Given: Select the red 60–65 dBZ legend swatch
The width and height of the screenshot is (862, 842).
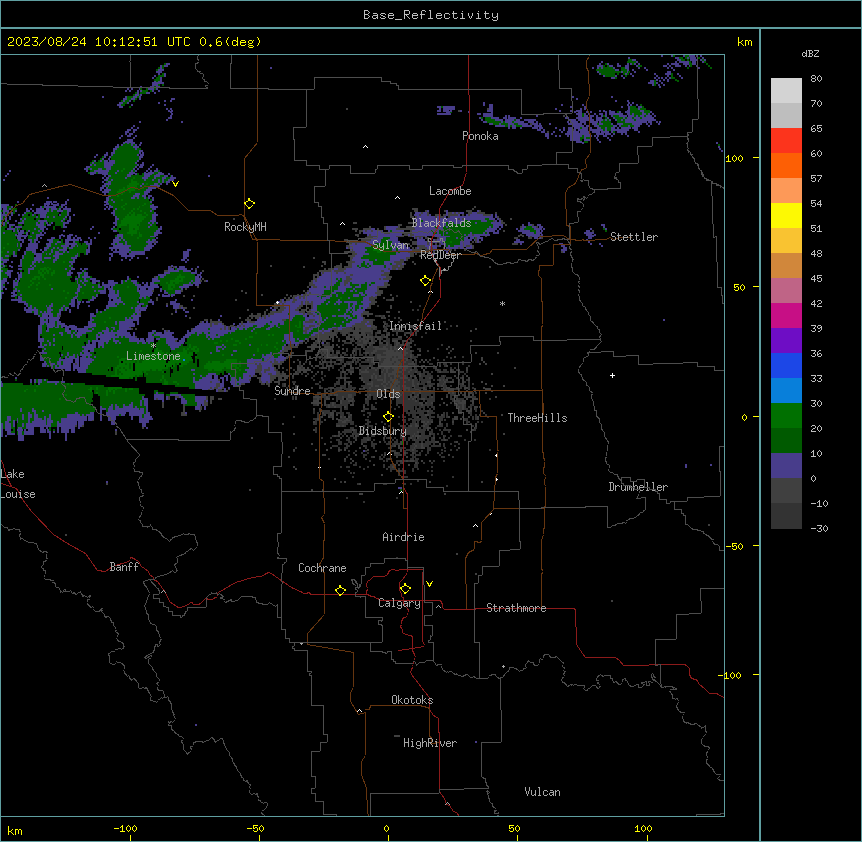Looking at the screenshot, I should 786,140.
